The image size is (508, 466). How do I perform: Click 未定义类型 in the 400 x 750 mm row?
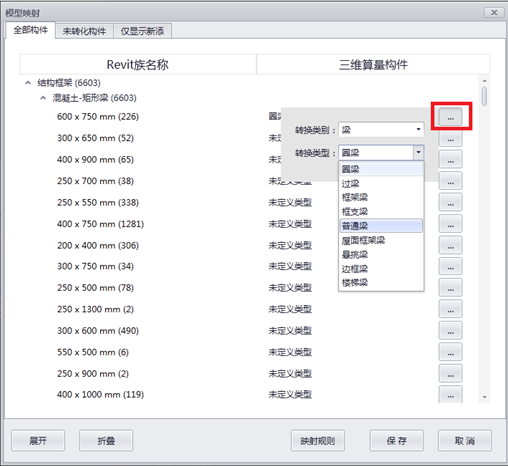tap(290, 224)
